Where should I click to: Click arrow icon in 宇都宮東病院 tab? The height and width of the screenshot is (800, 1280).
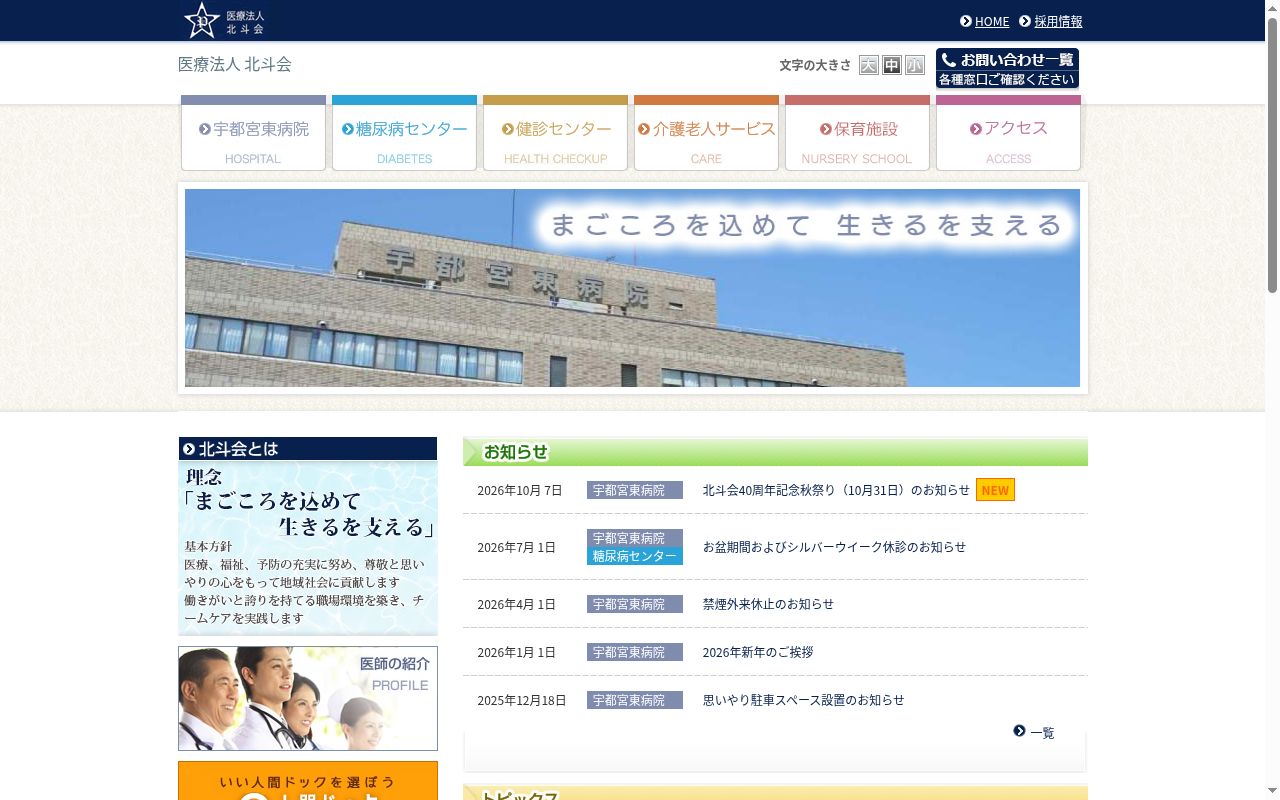tap(205, 129)
